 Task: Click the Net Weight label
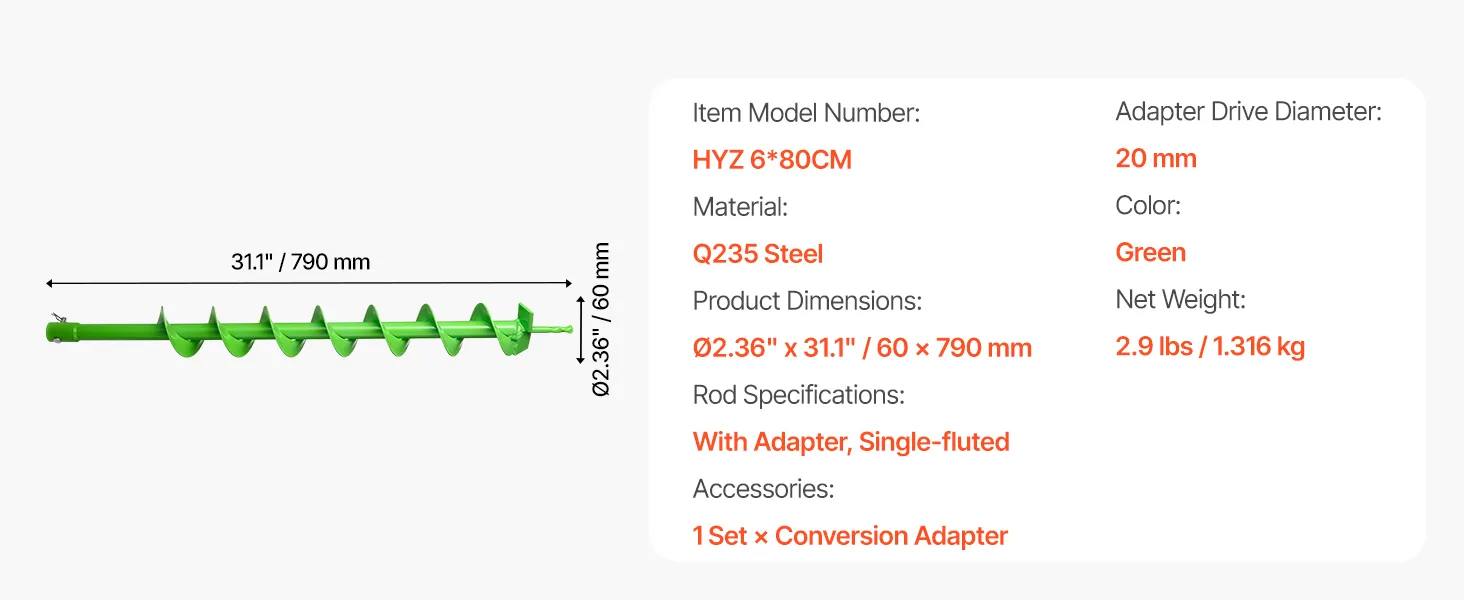1180,300
